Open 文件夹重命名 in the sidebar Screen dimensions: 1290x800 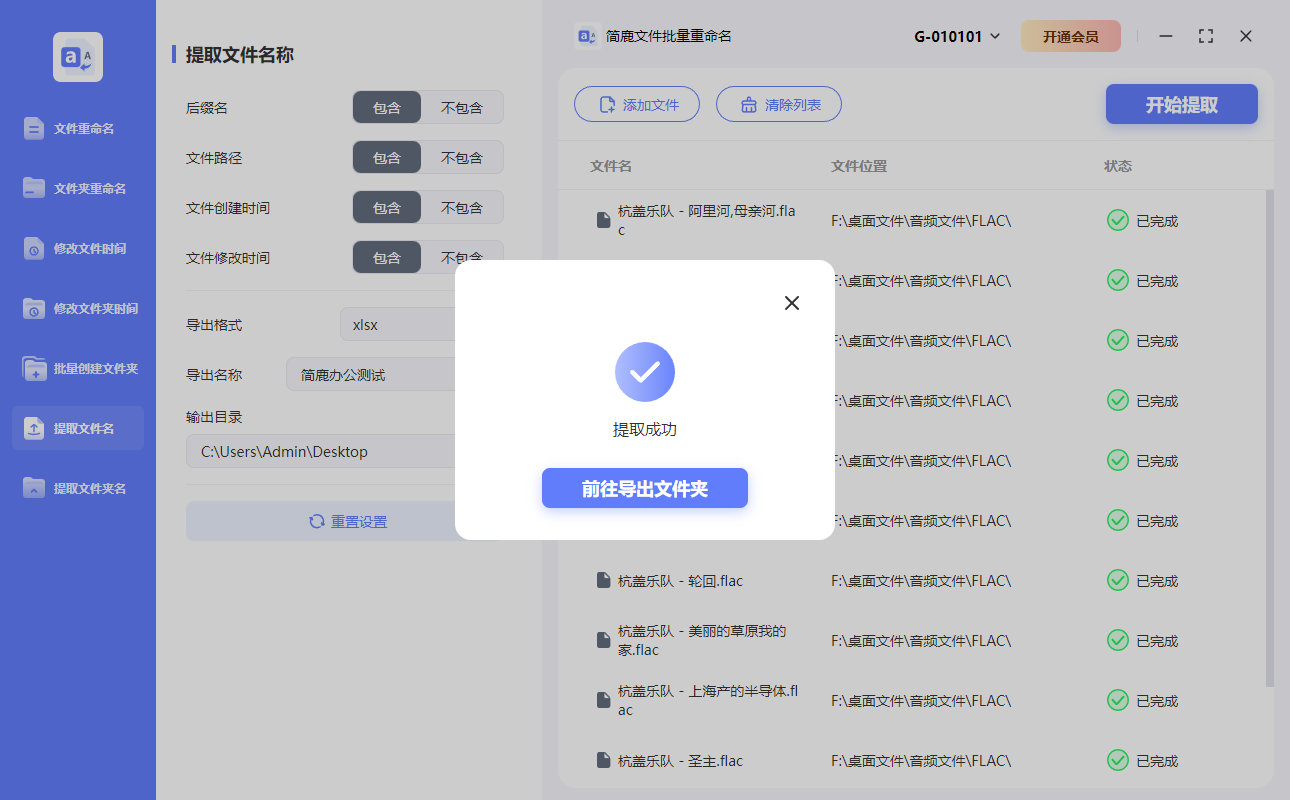pos(78,188)
